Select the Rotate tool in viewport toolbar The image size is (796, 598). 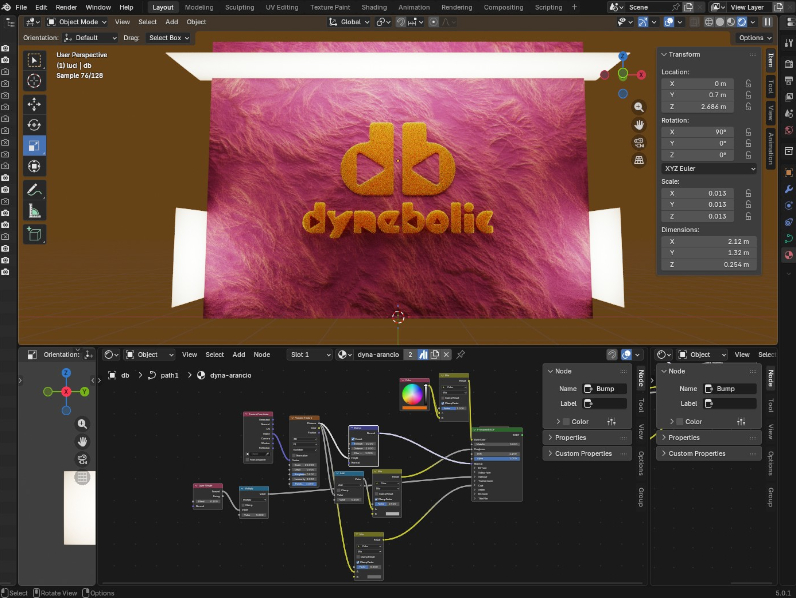tap(34, 125)
